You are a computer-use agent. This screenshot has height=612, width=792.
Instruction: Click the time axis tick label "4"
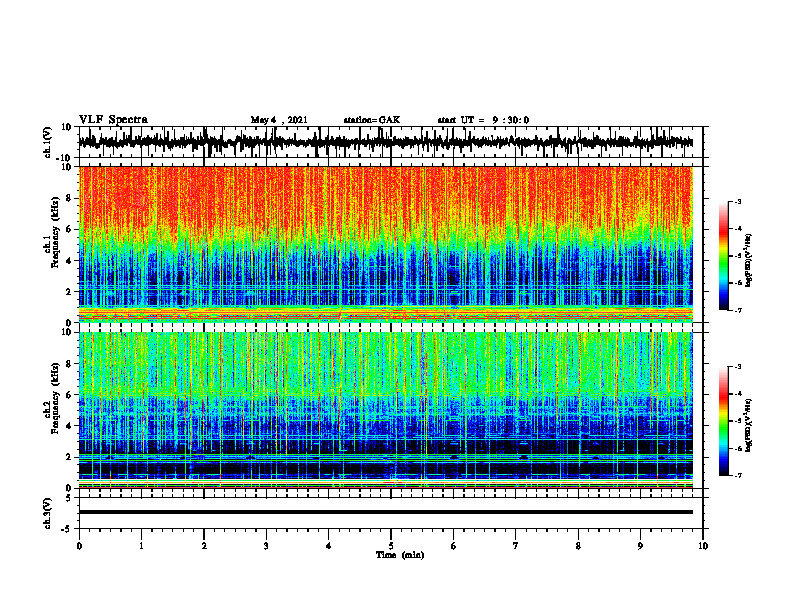[329, 546]
